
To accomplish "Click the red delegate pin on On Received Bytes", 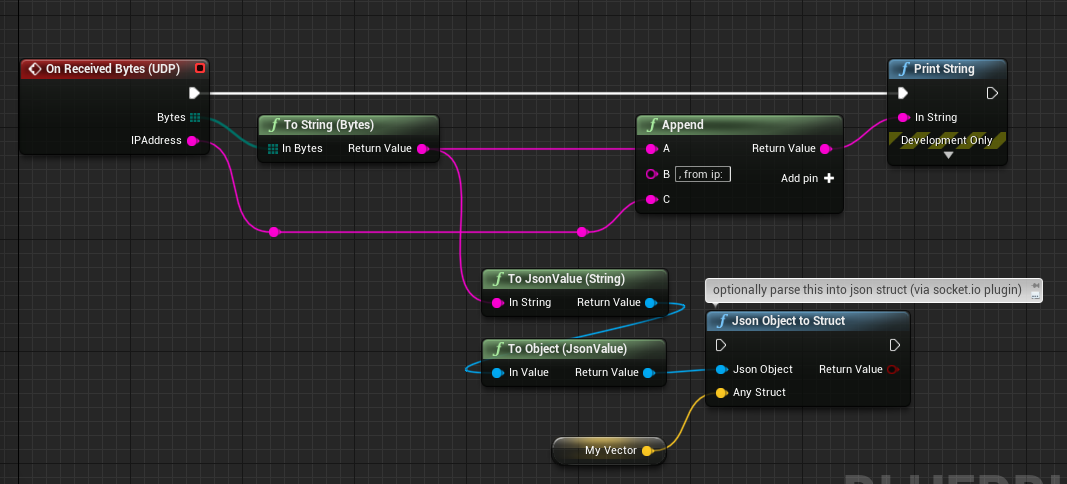I will point(200,68).
